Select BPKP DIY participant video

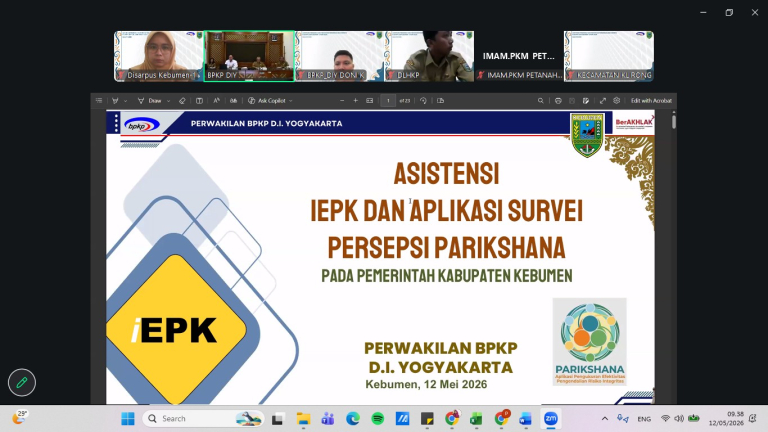point(249,56)
